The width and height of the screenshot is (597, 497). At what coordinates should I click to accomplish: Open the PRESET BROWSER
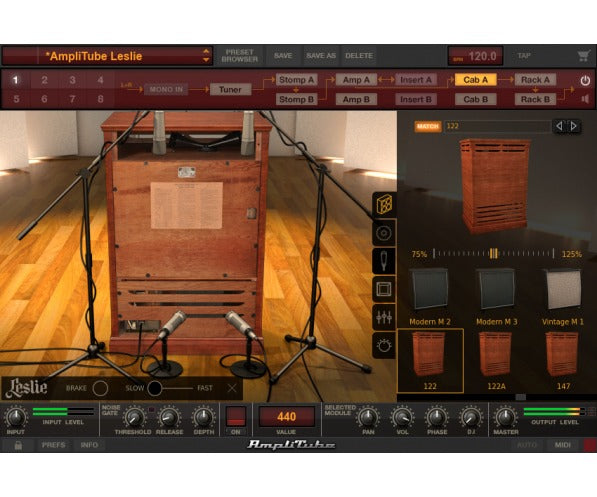[x=239, y=56]
